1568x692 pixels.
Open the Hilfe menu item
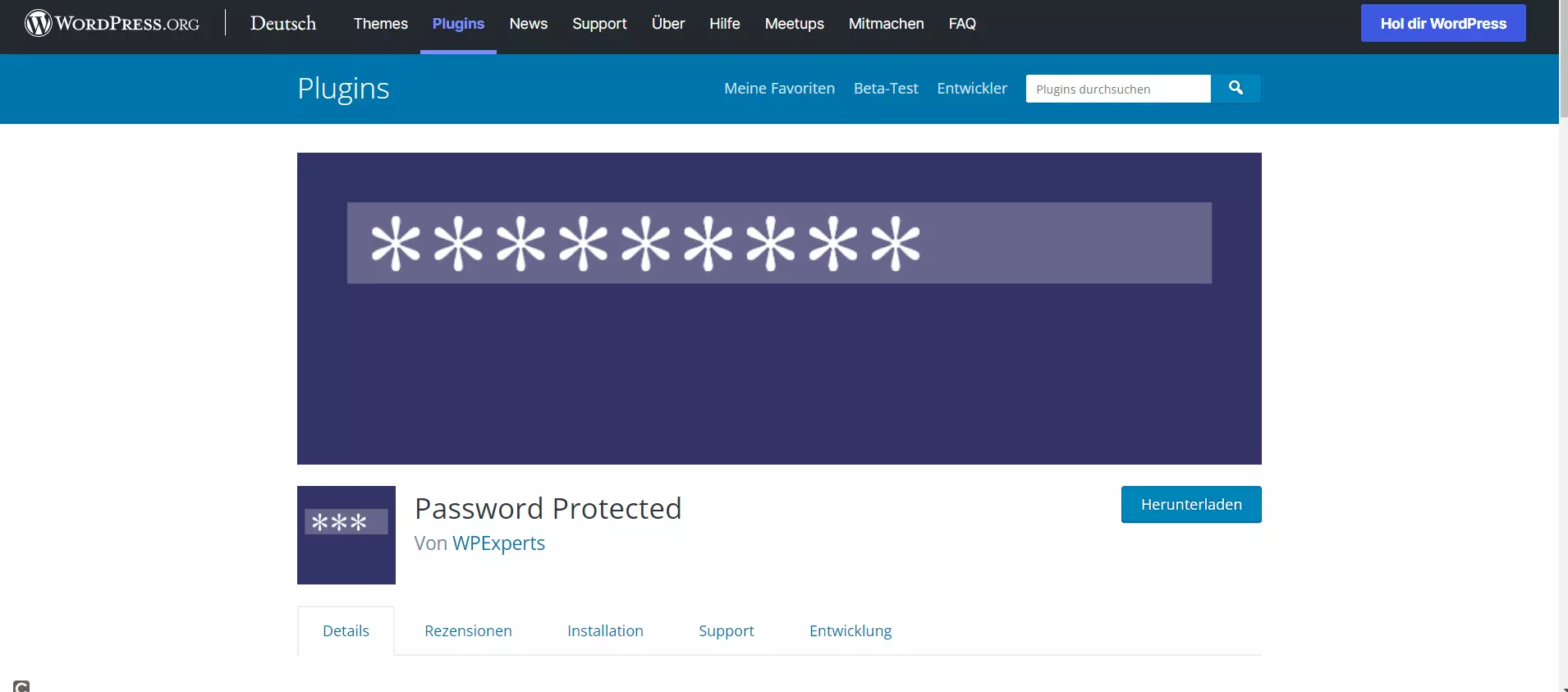(724, 24)
